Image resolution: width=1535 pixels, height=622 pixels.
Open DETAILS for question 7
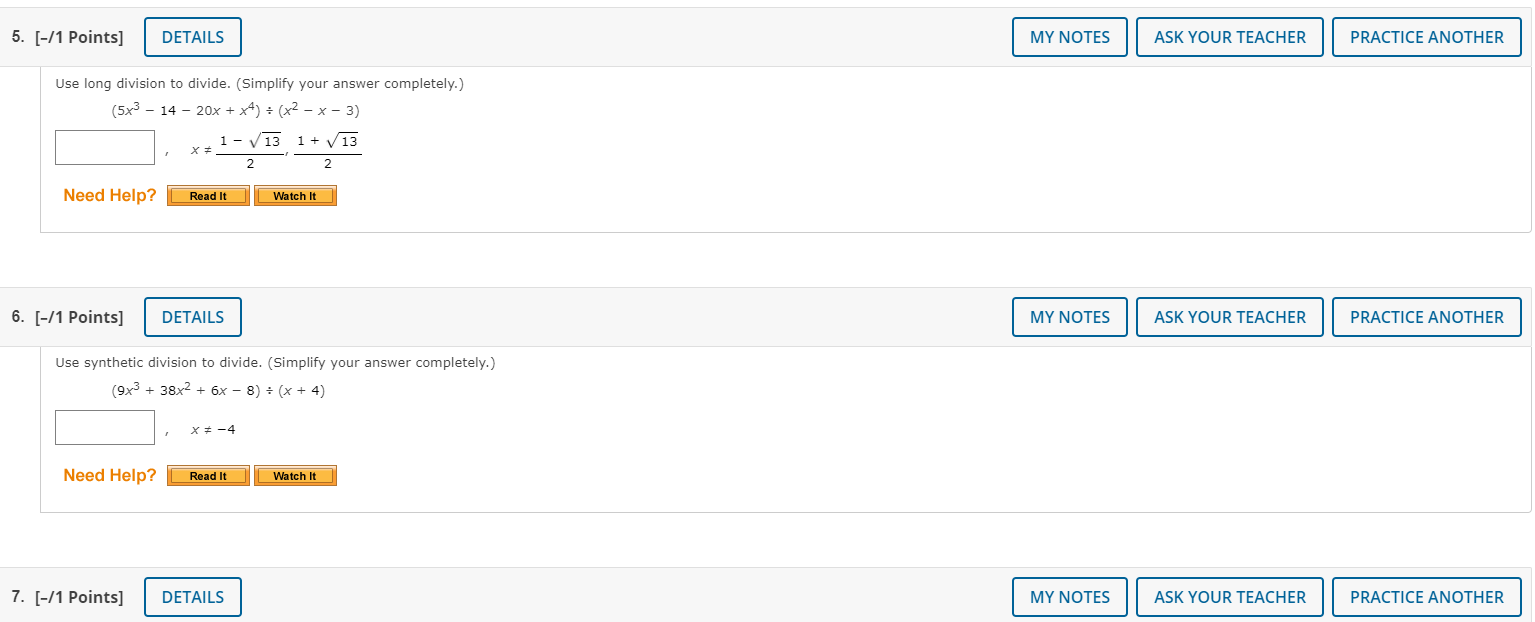point(193,597)
